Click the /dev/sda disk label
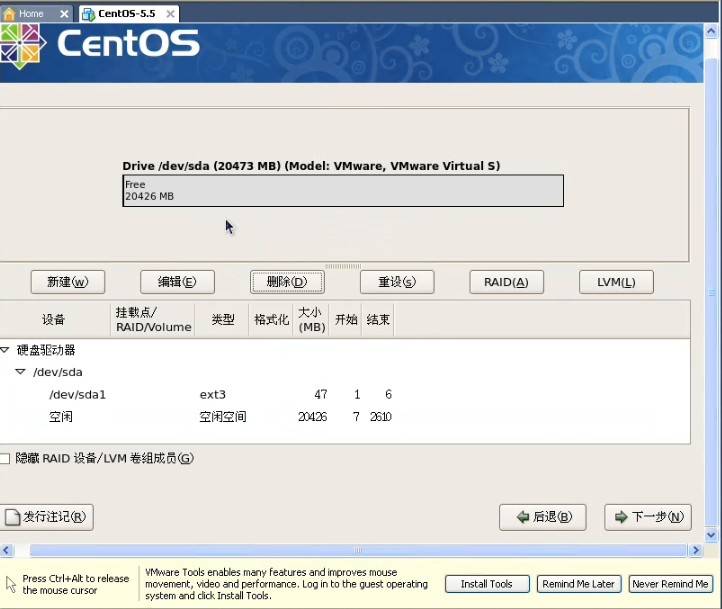 coord(58,372)
